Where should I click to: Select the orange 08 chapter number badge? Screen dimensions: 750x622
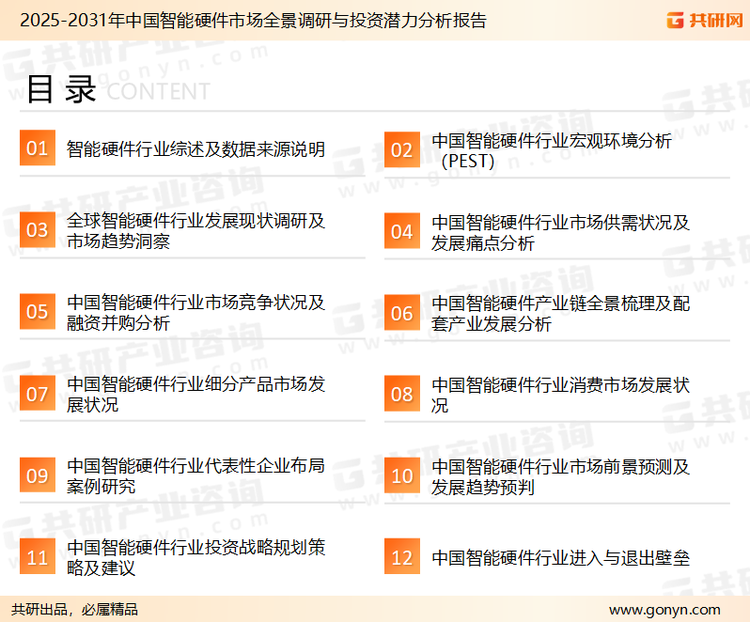(402, 394)
